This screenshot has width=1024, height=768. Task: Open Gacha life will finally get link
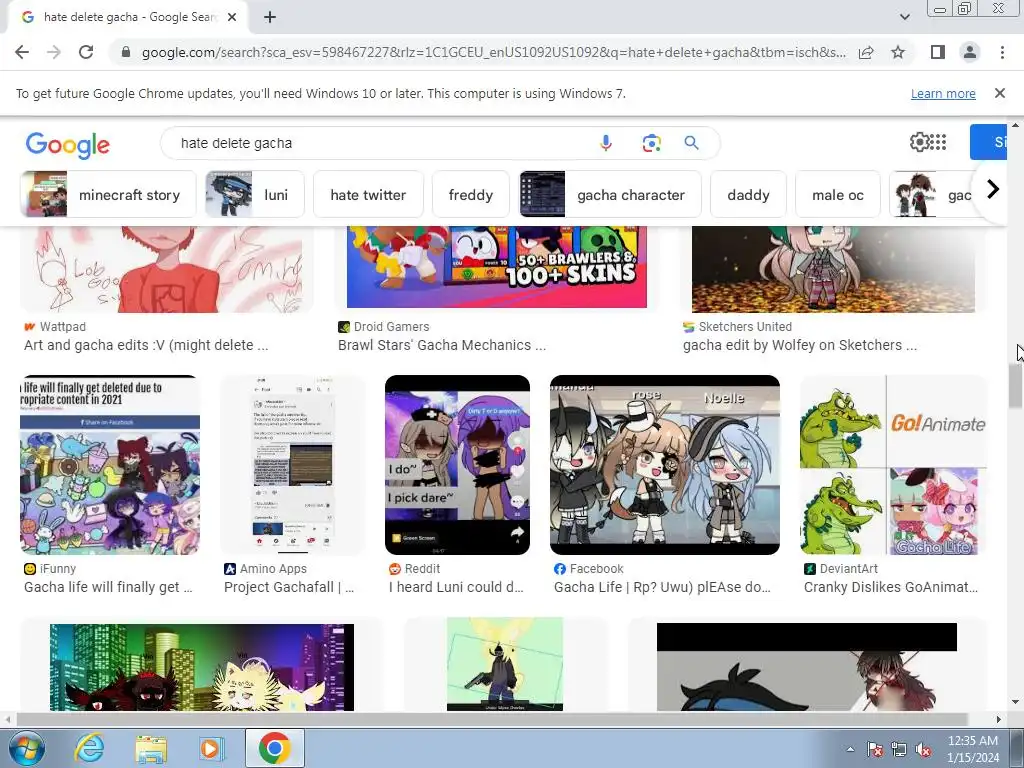click(108, 587)
